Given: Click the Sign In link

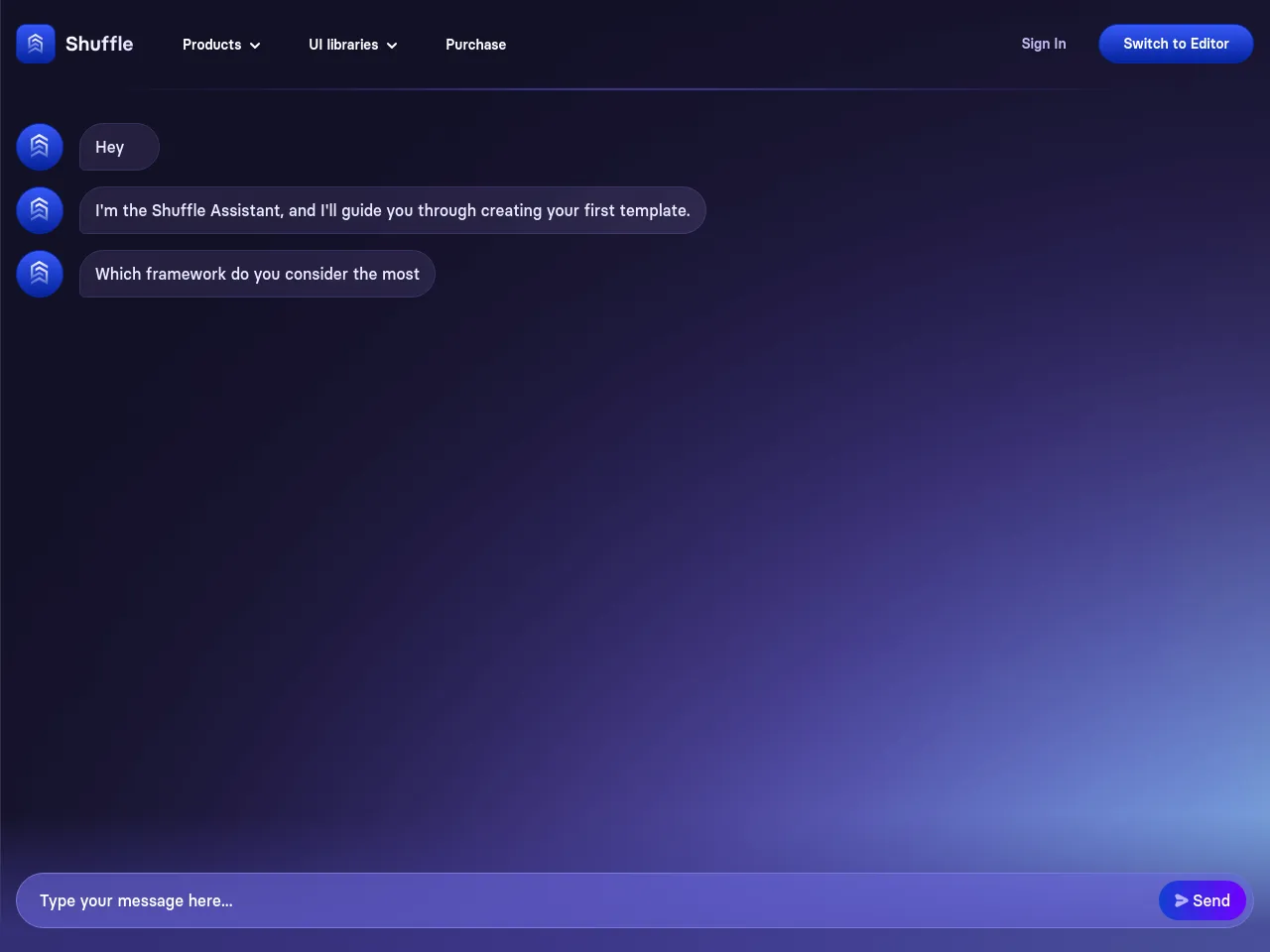Looking at the screenshot, I should click(x=1043, y=44).
